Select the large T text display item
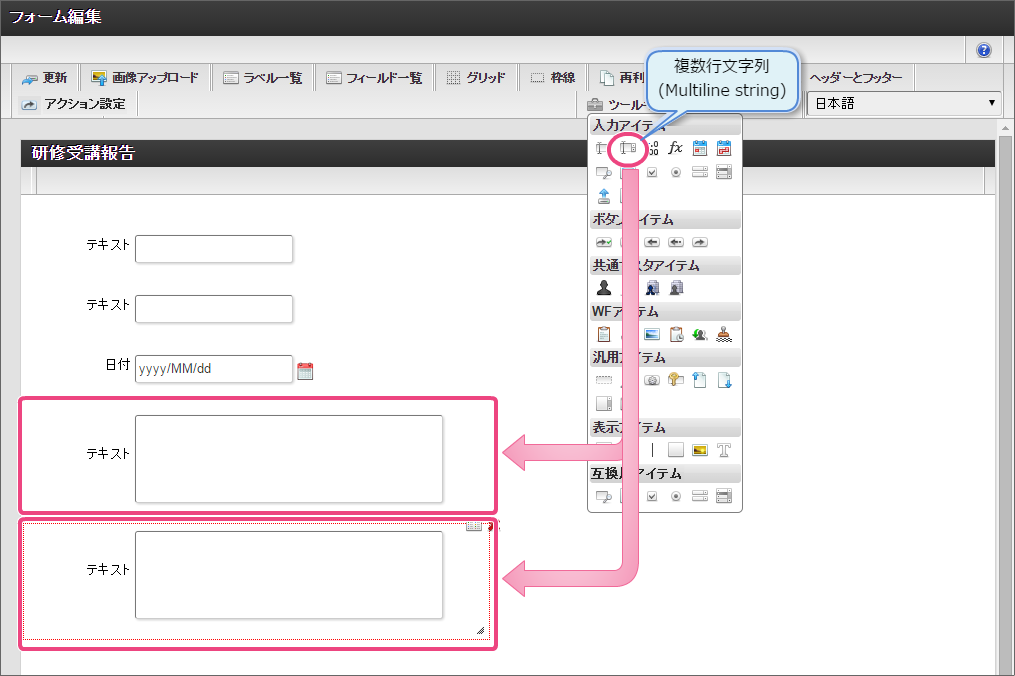 [724, 450]
